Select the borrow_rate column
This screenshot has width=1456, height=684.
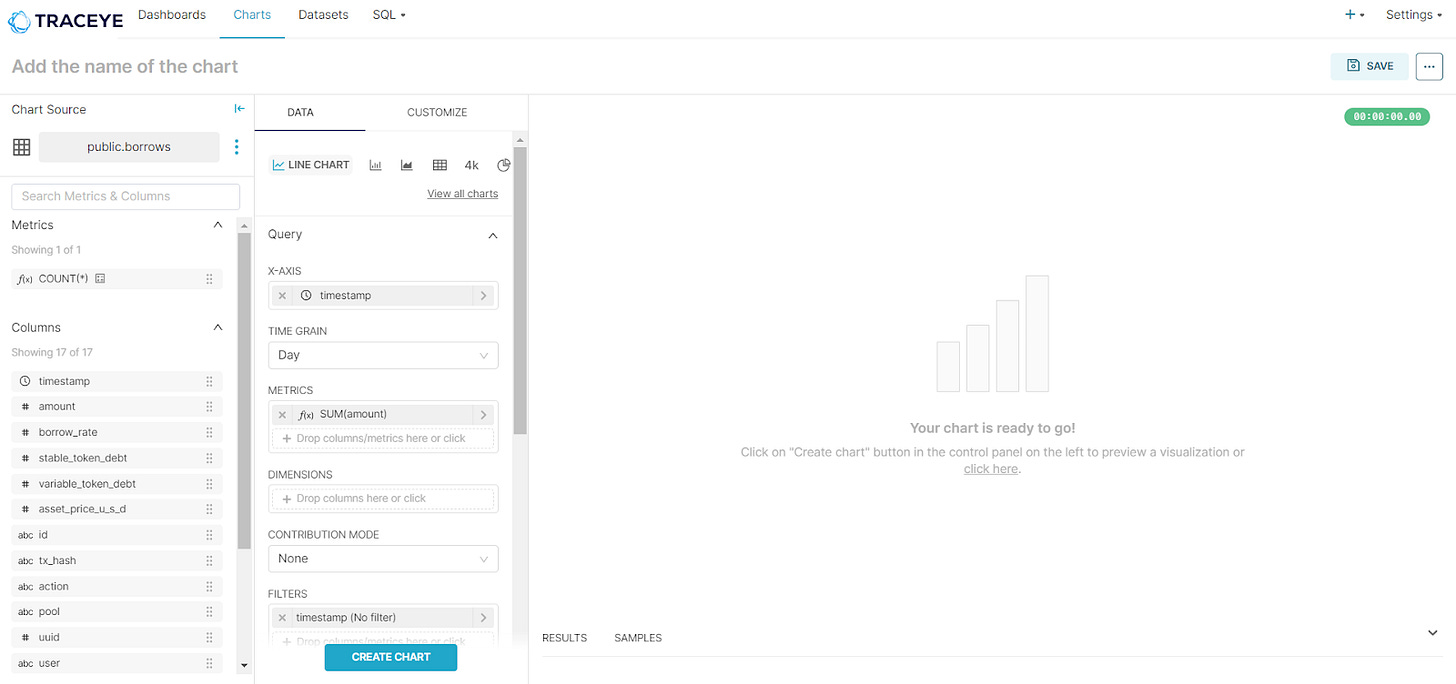coord(117,432)
